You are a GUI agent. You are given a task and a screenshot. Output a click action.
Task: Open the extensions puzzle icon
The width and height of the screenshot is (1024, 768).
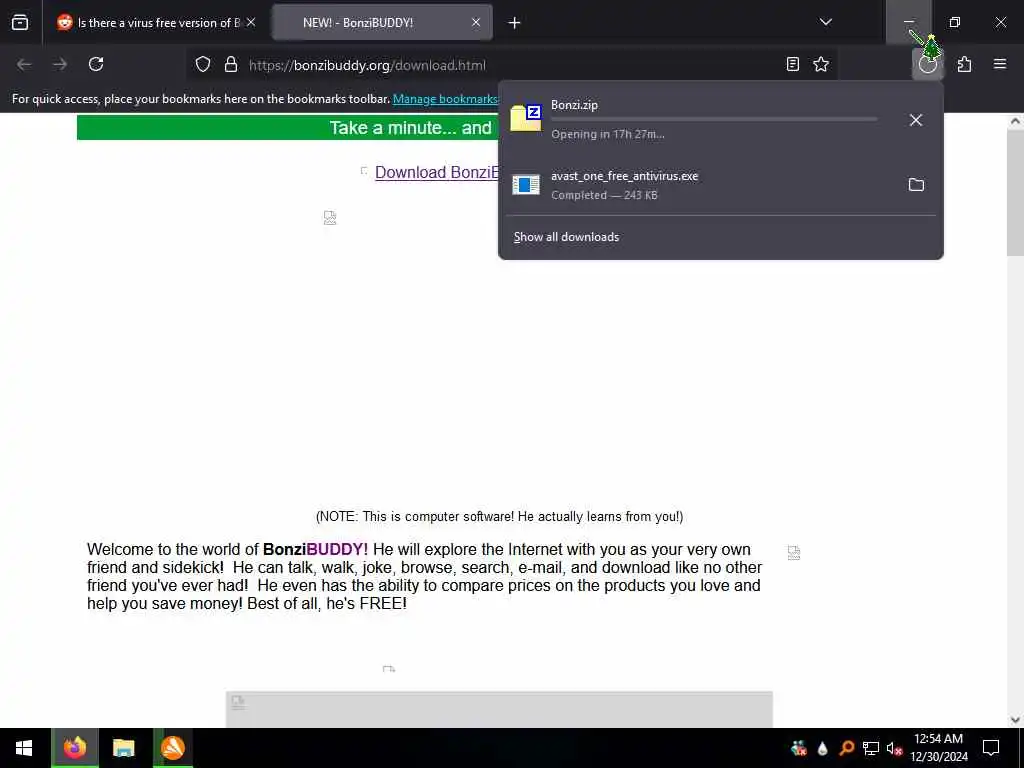[x=965, y=64]
